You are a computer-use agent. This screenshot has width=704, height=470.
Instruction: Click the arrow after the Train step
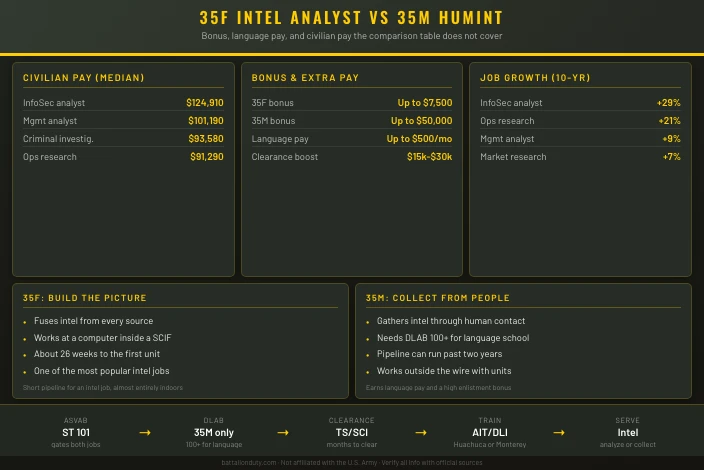[559, 433]
